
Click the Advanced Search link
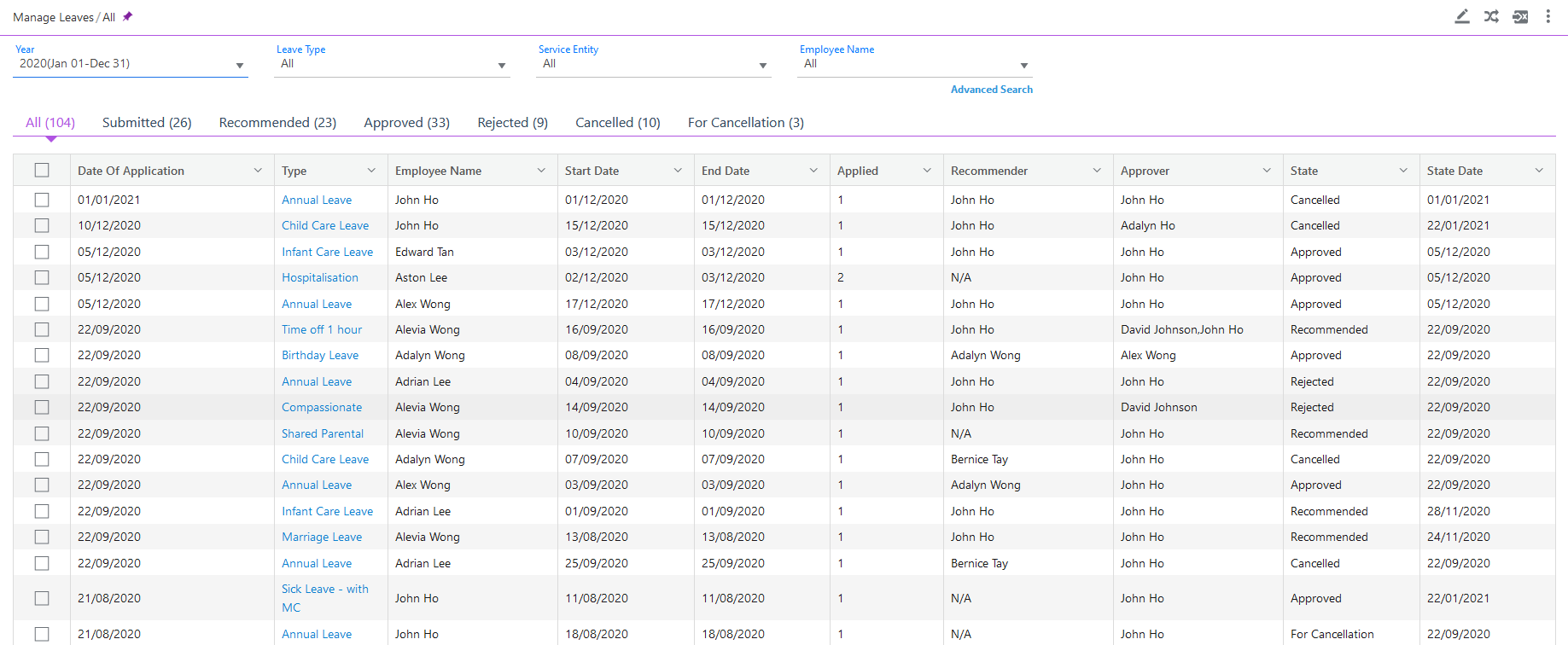(991, 90)
